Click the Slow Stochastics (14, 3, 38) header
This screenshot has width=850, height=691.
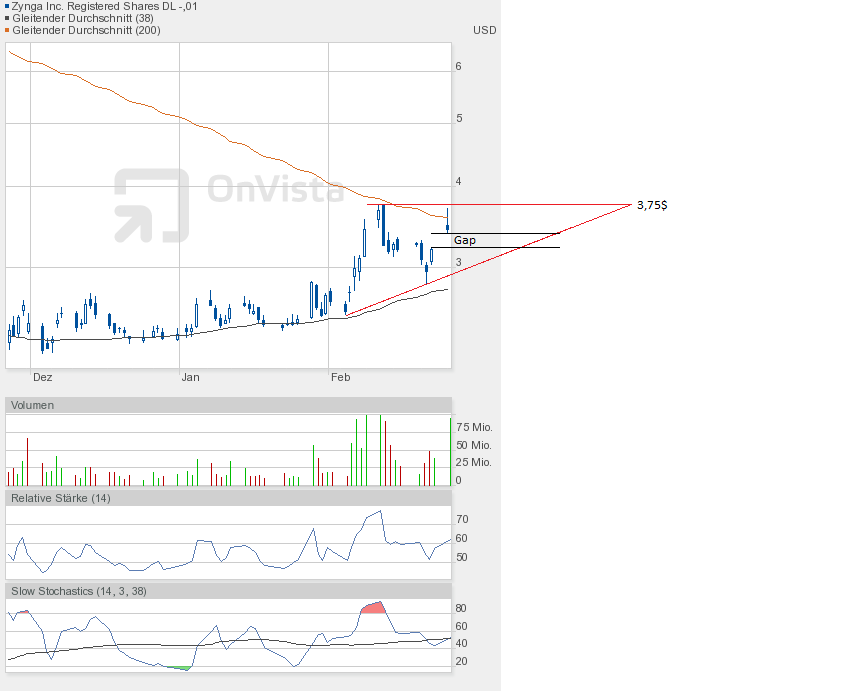79,591
